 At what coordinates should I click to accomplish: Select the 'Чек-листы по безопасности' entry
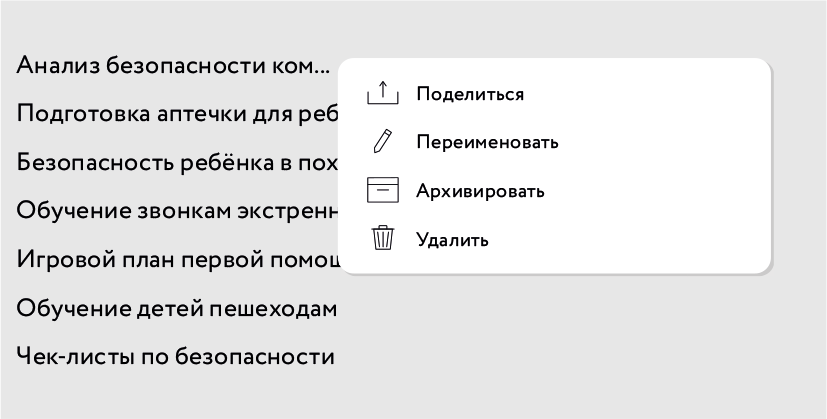pos(175,355)
